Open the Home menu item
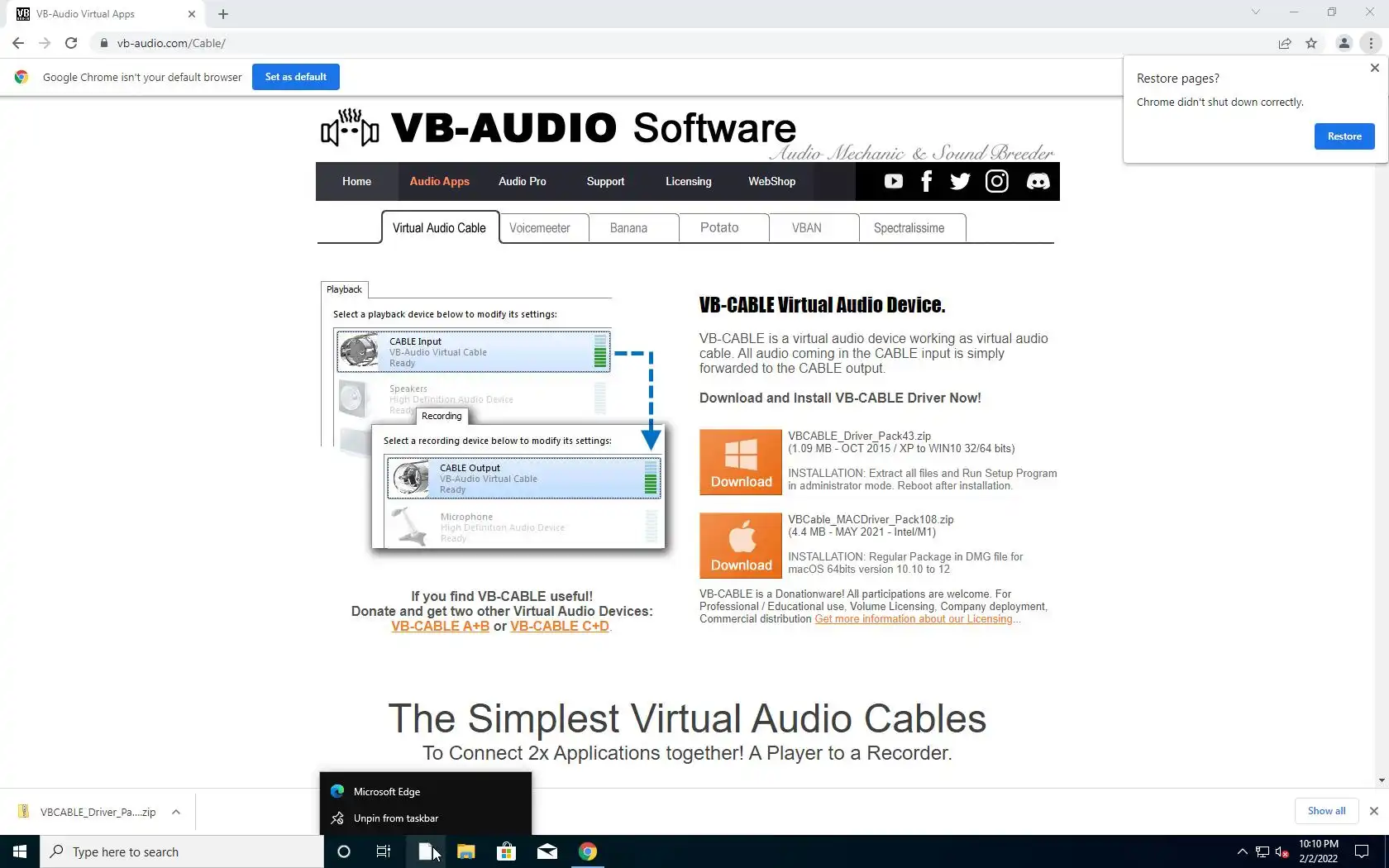1389x868 pixels. point(356,181)
